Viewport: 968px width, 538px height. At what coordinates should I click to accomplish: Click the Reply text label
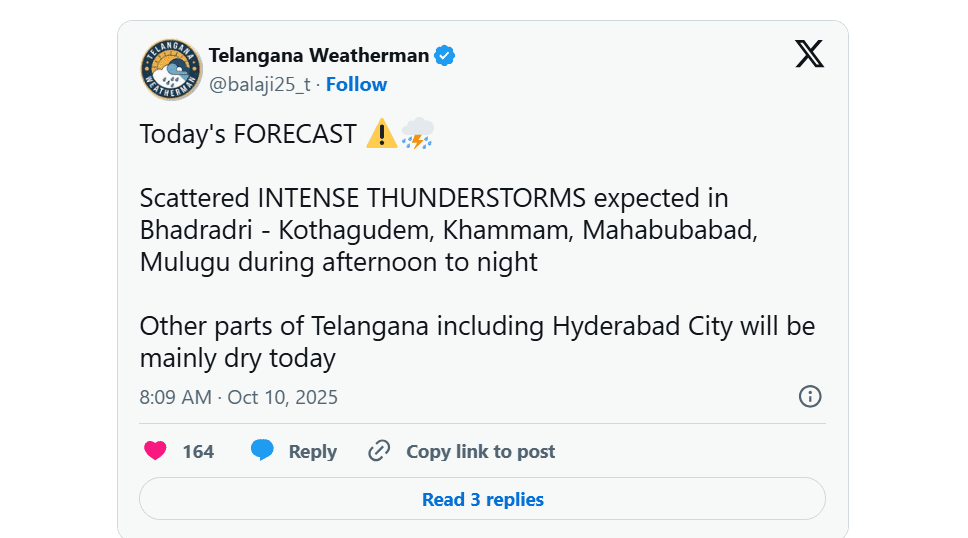[x=312, y=452]
